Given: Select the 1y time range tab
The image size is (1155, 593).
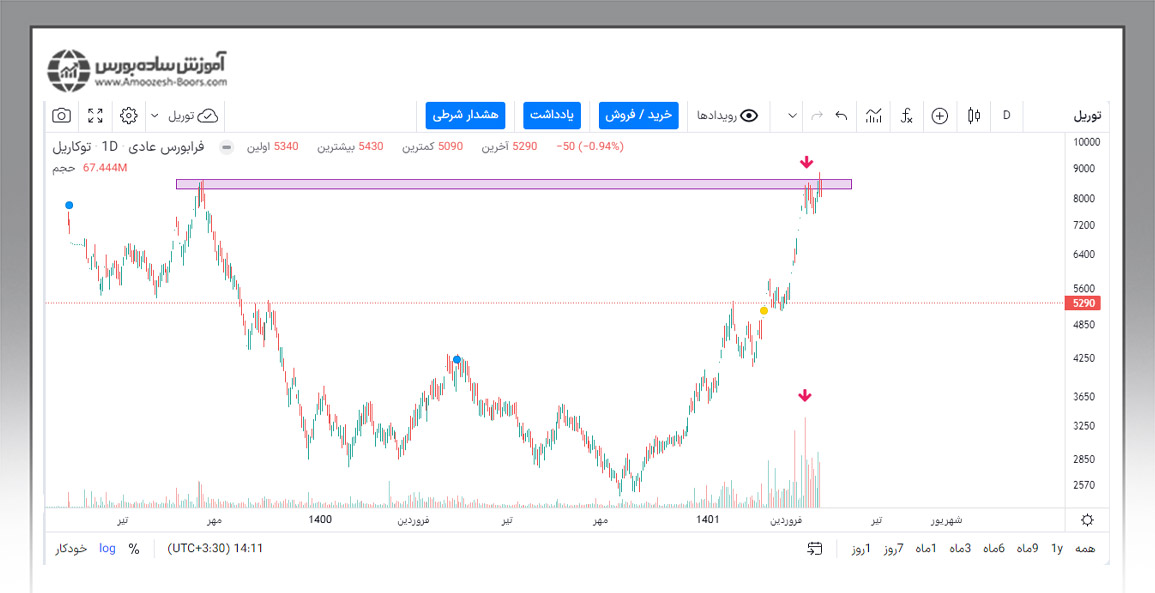Looking at the screenshot, I should (x=1056, y=548).
